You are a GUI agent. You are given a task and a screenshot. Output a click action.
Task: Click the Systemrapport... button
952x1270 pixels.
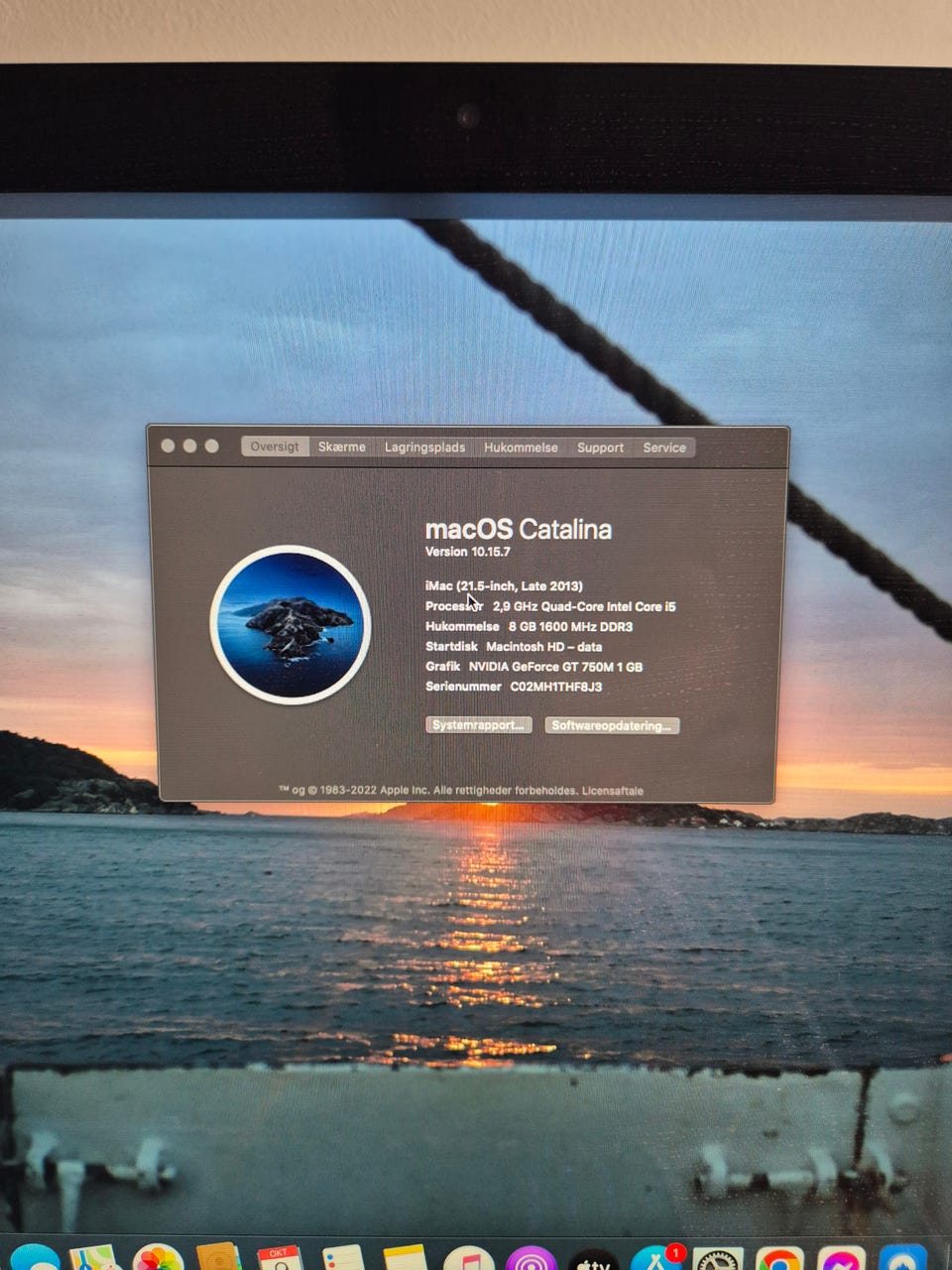click(479, 725)
